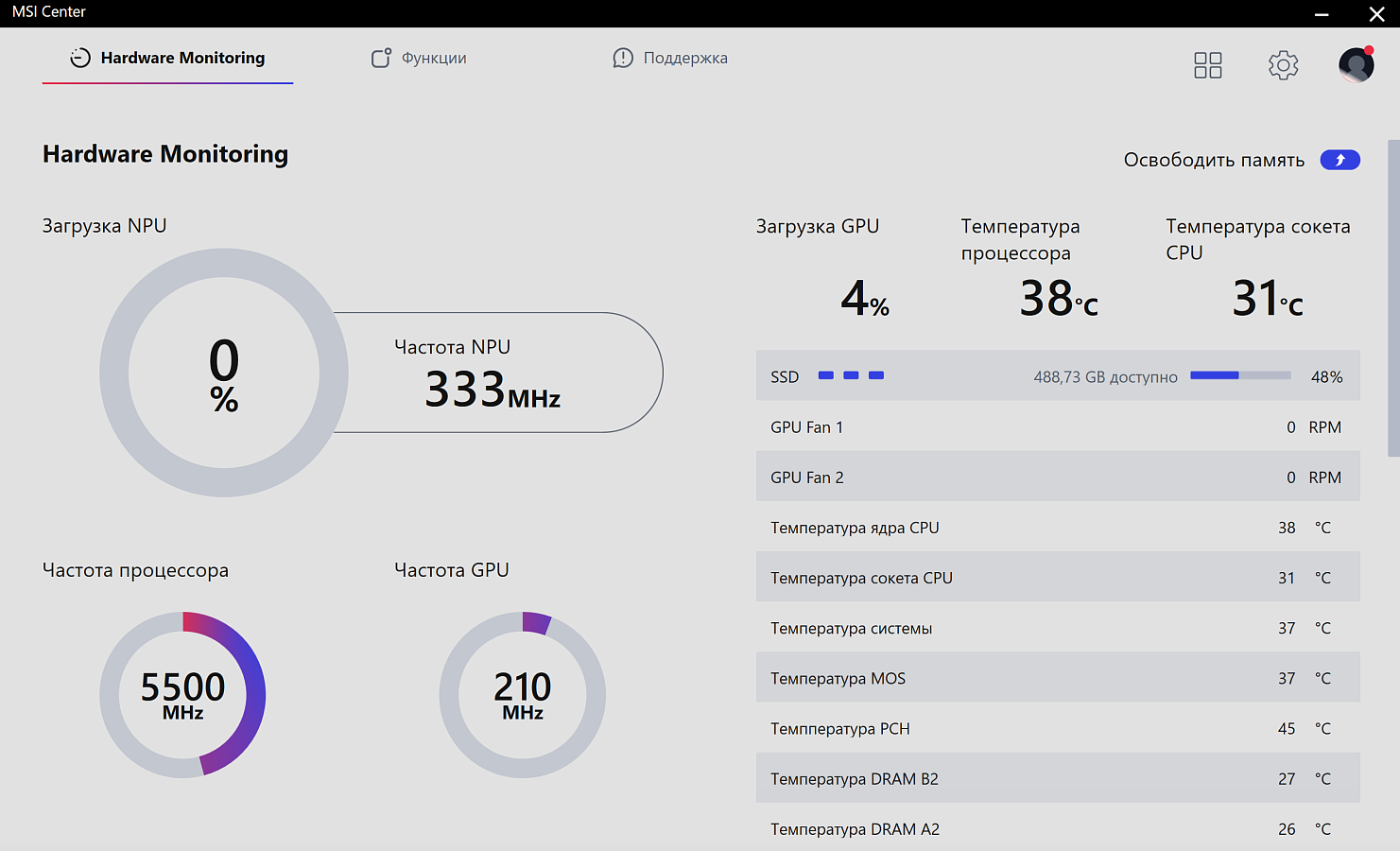This screenshot has height=851, width=1400.
Task: Click the SSD usage progress bar
Action: pyautogui.click(x=1240, y=375)
